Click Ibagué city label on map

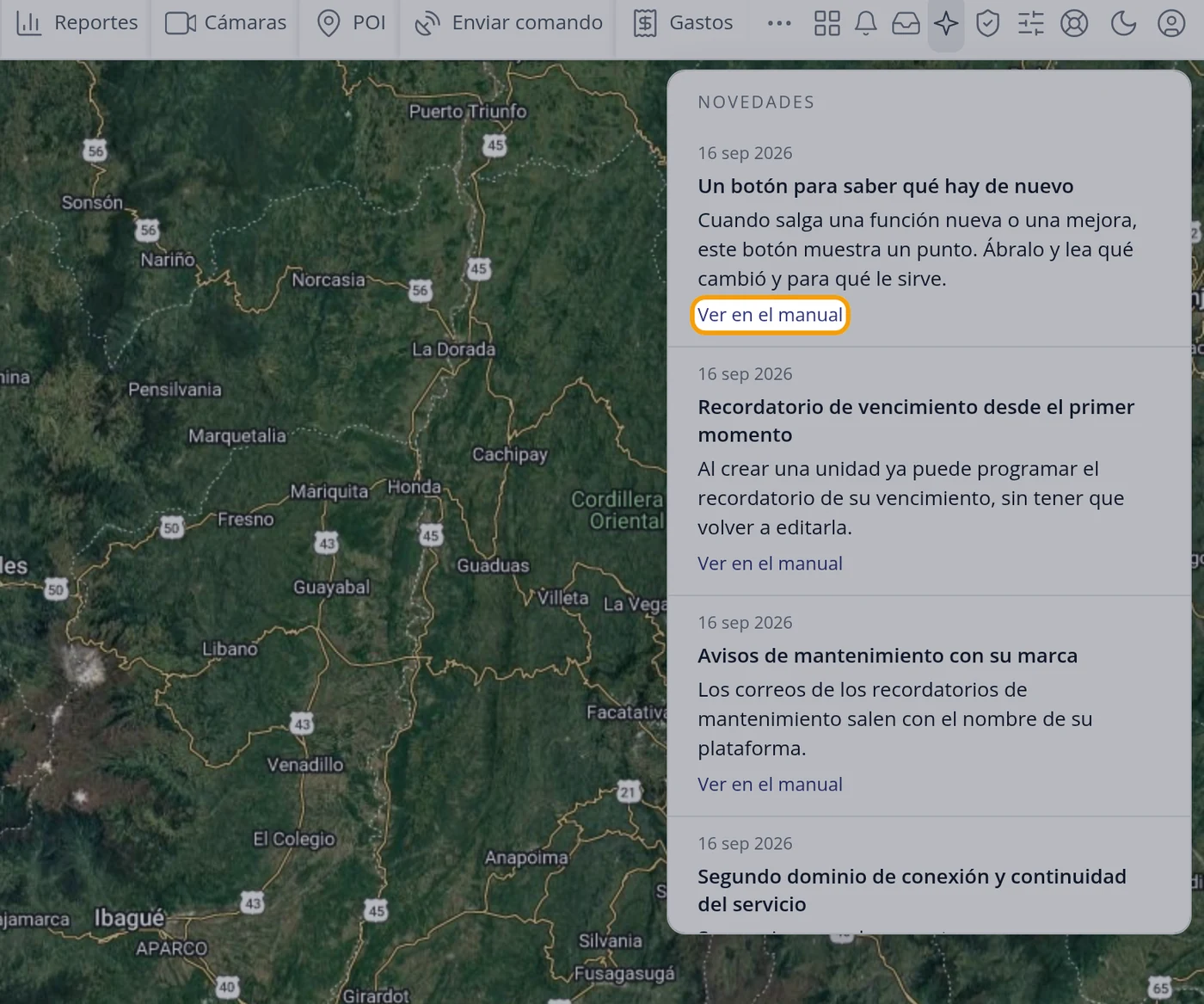coord(129,918)
